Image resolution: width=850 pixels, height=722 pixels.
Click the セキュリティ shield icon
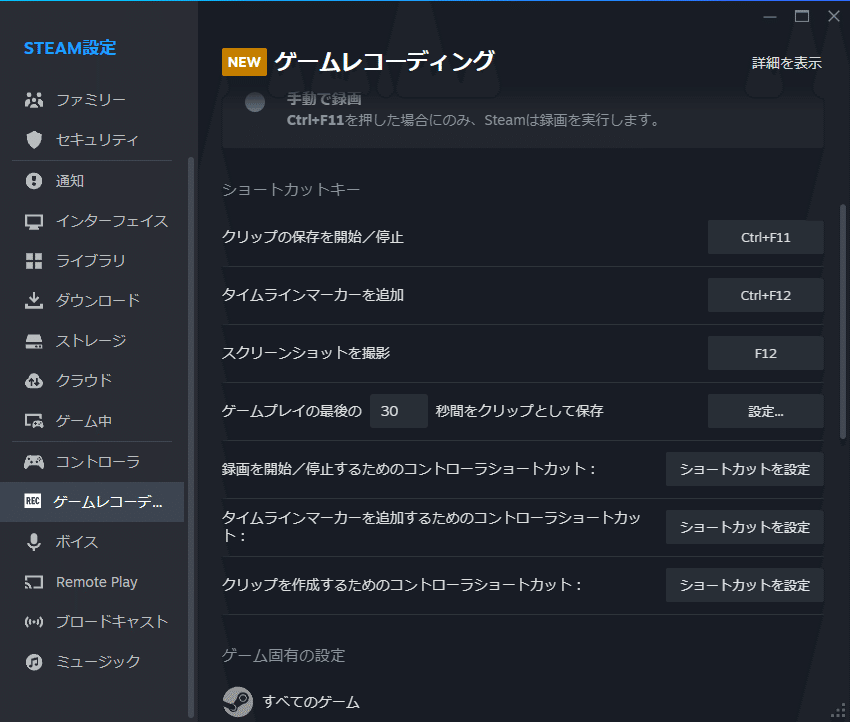pyautogui.click(x=34, y=140)
